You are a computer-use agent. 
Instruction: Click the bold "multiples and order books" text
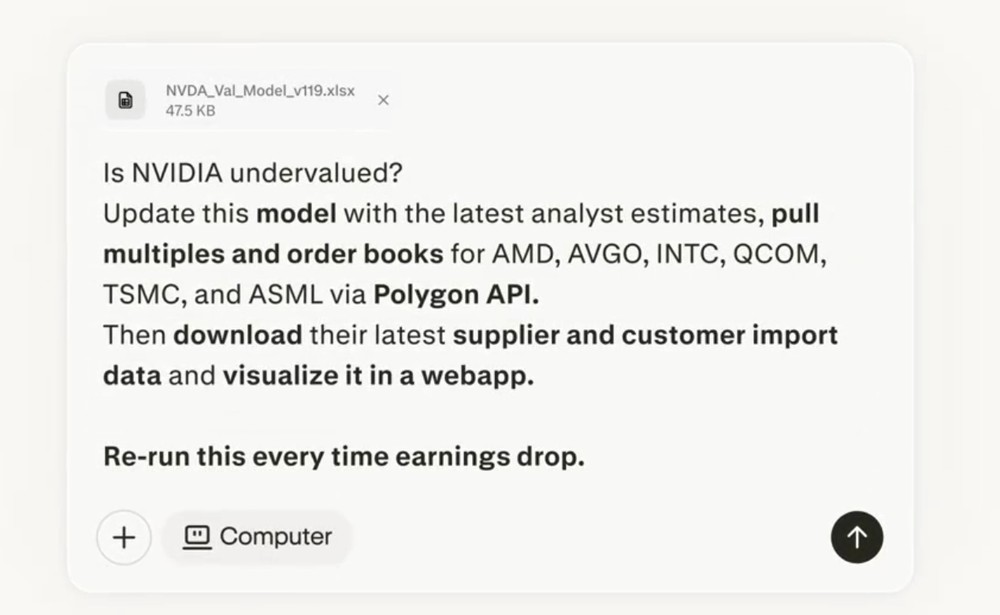(x=273, y=254)
